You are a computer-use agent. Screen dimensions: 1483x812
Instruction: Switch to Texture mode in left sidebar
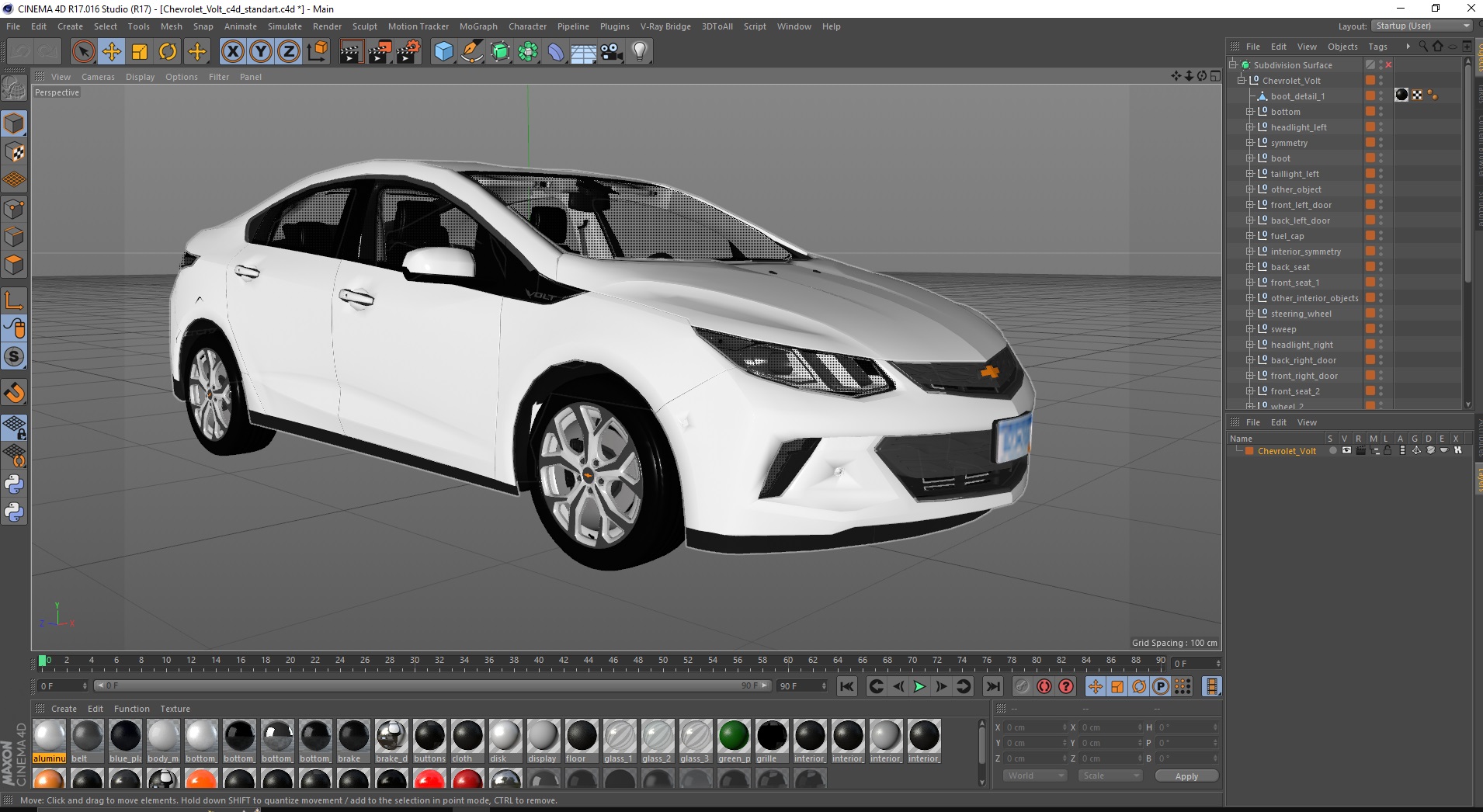point(15,152)
